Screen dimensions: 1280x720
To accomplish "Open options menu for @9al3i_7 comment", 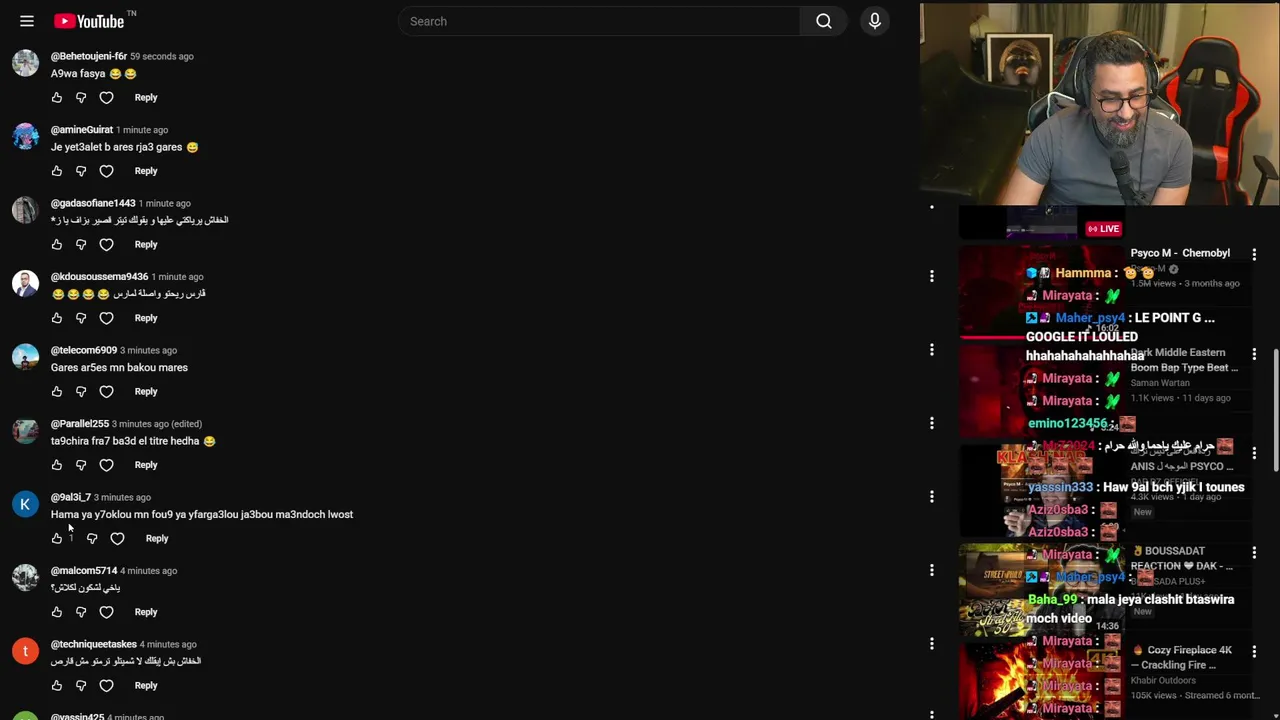I will click(x=932, y=496).
